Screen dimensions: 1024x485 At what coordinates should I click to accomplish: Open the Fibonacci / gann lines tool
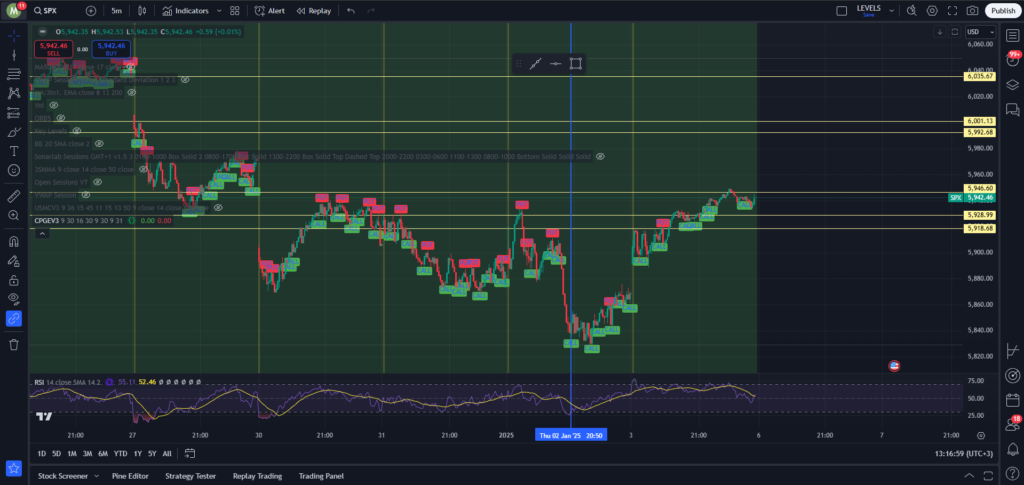[14, 74]
